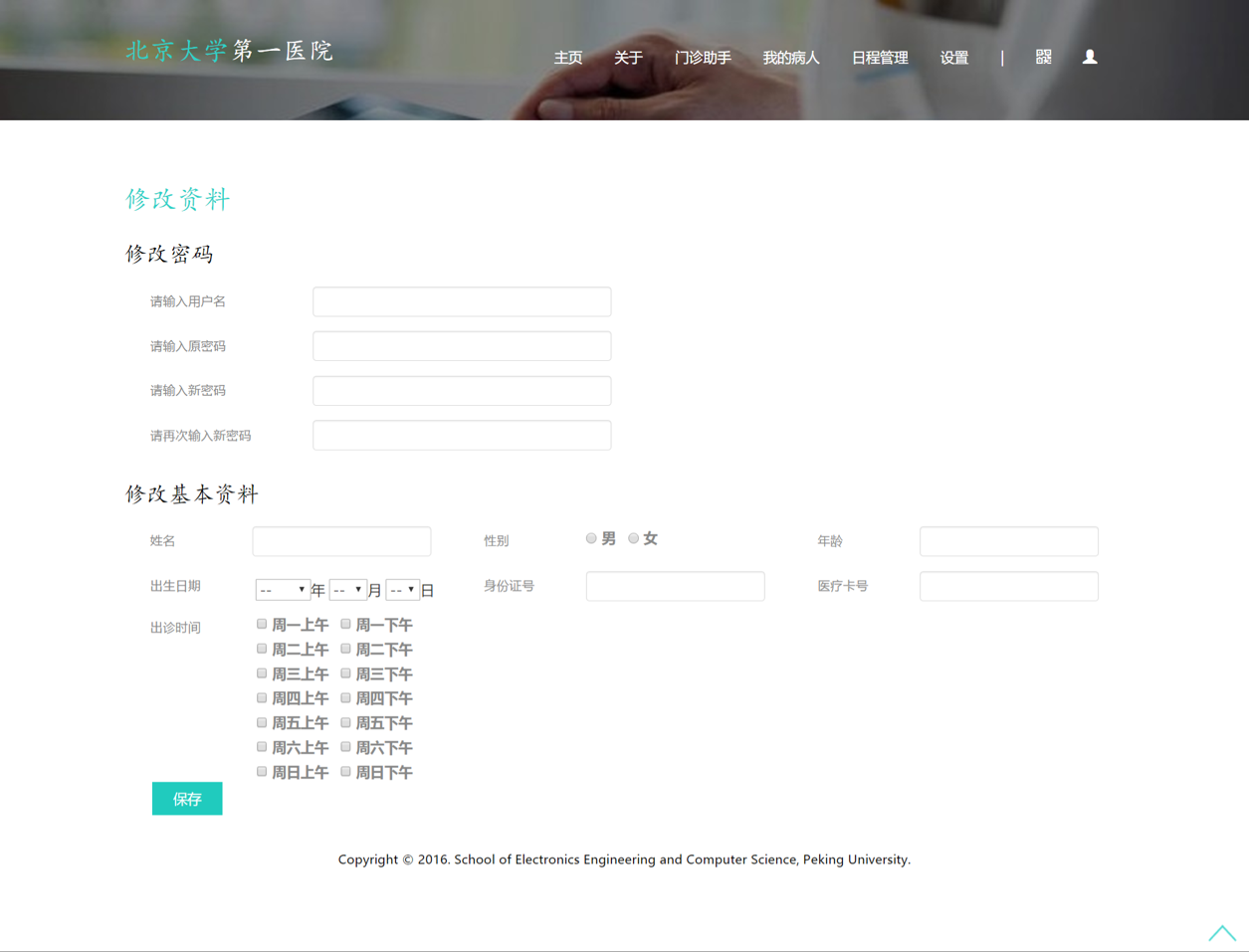Check the 周一上午 checkbox

[262, 624]
